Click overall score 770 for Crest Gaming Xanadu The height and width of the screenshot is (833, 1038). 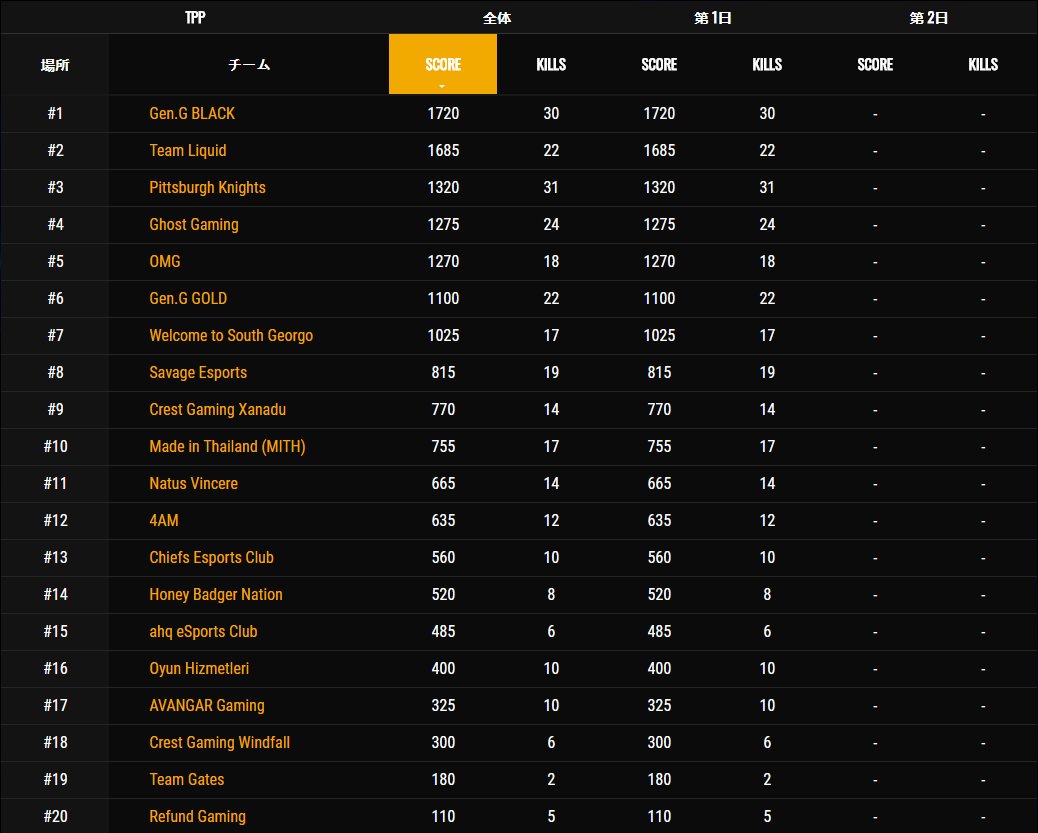click(443, 409)
